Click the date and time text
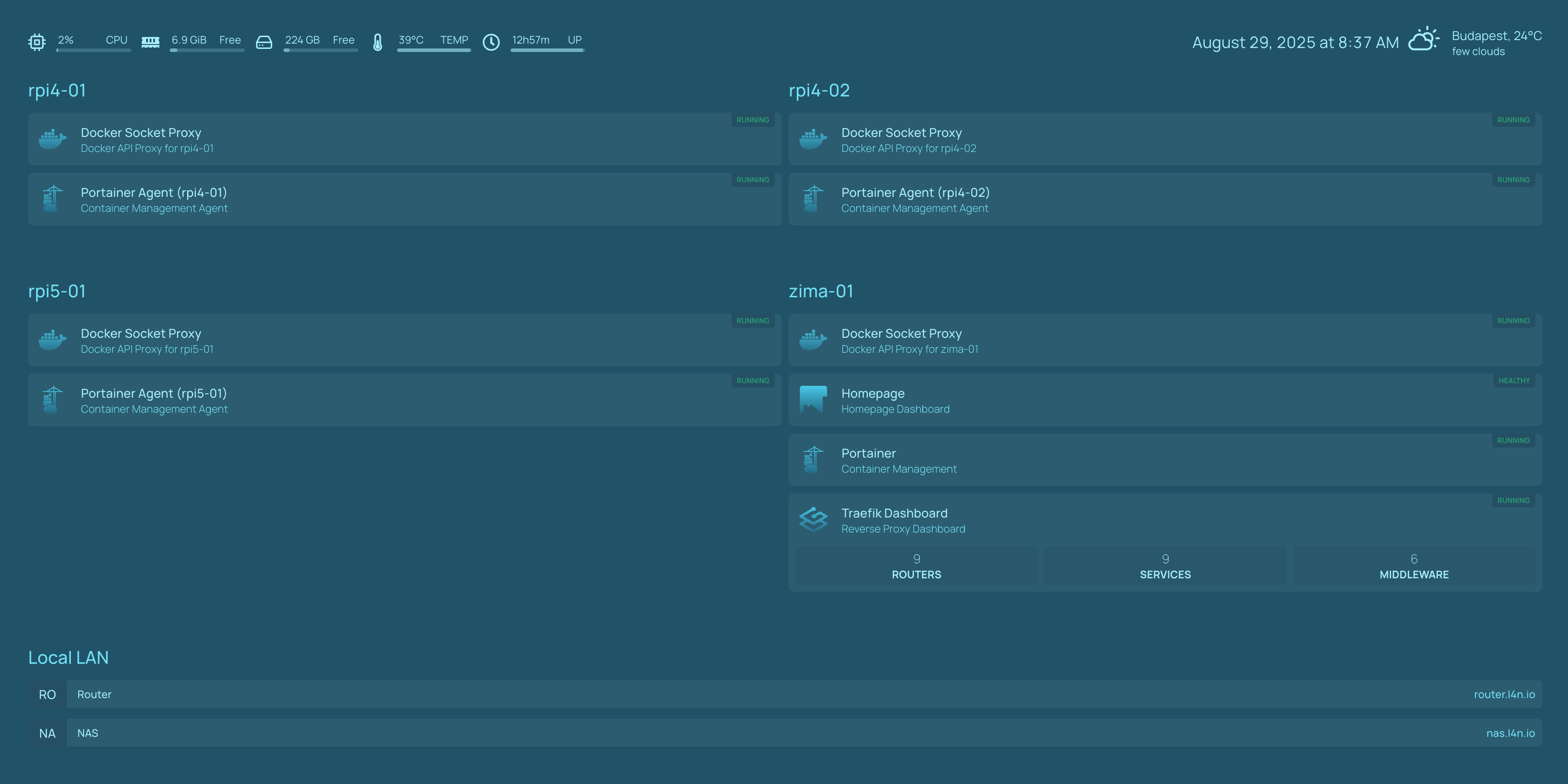Screen dimensions: 1568x784 click(1296, 43)
